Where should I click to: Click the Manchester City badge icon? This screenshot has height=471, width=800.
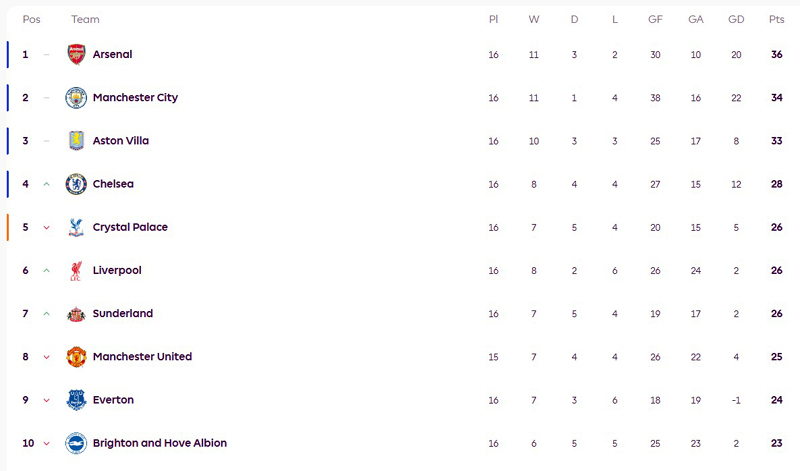(76, 98)
